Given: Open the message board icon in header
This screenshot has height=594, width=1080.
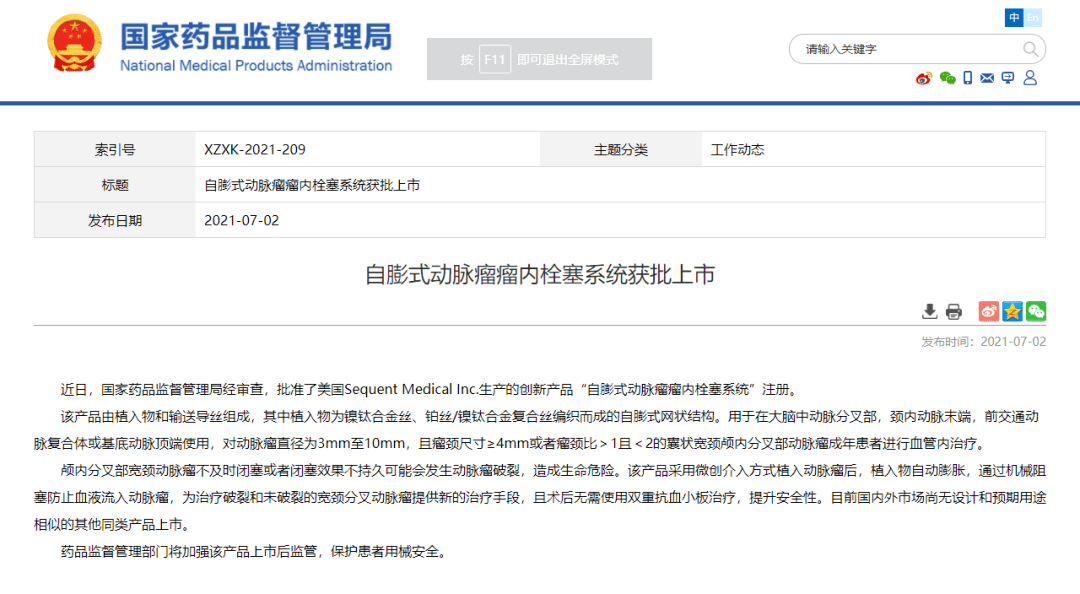Looking at the screenshot, I should pos(1008,79).
